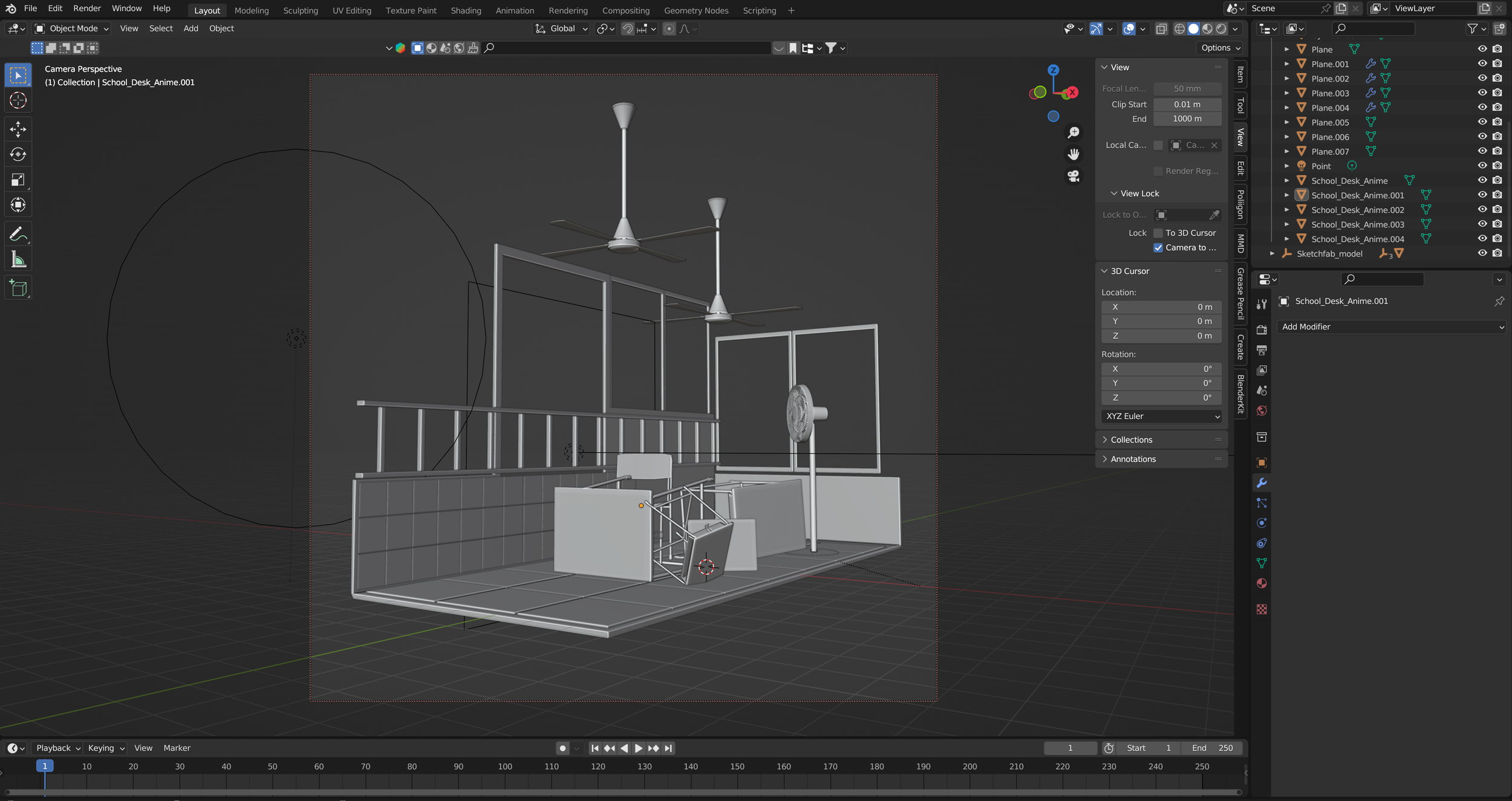The image size is (1512, 801).
Task: Click the Clip Start value field
Action: point(1187,104)
